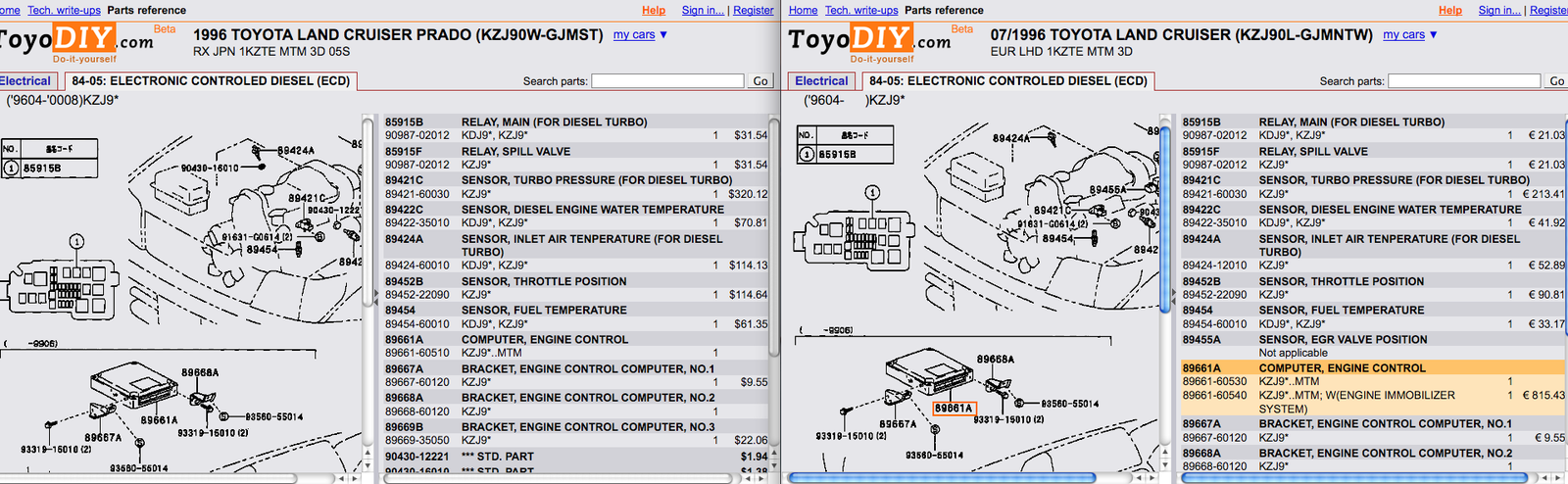The image size is (1568, 484).
Task: Click 89424A label in Prado window diagram
Action: coord(296,151)
